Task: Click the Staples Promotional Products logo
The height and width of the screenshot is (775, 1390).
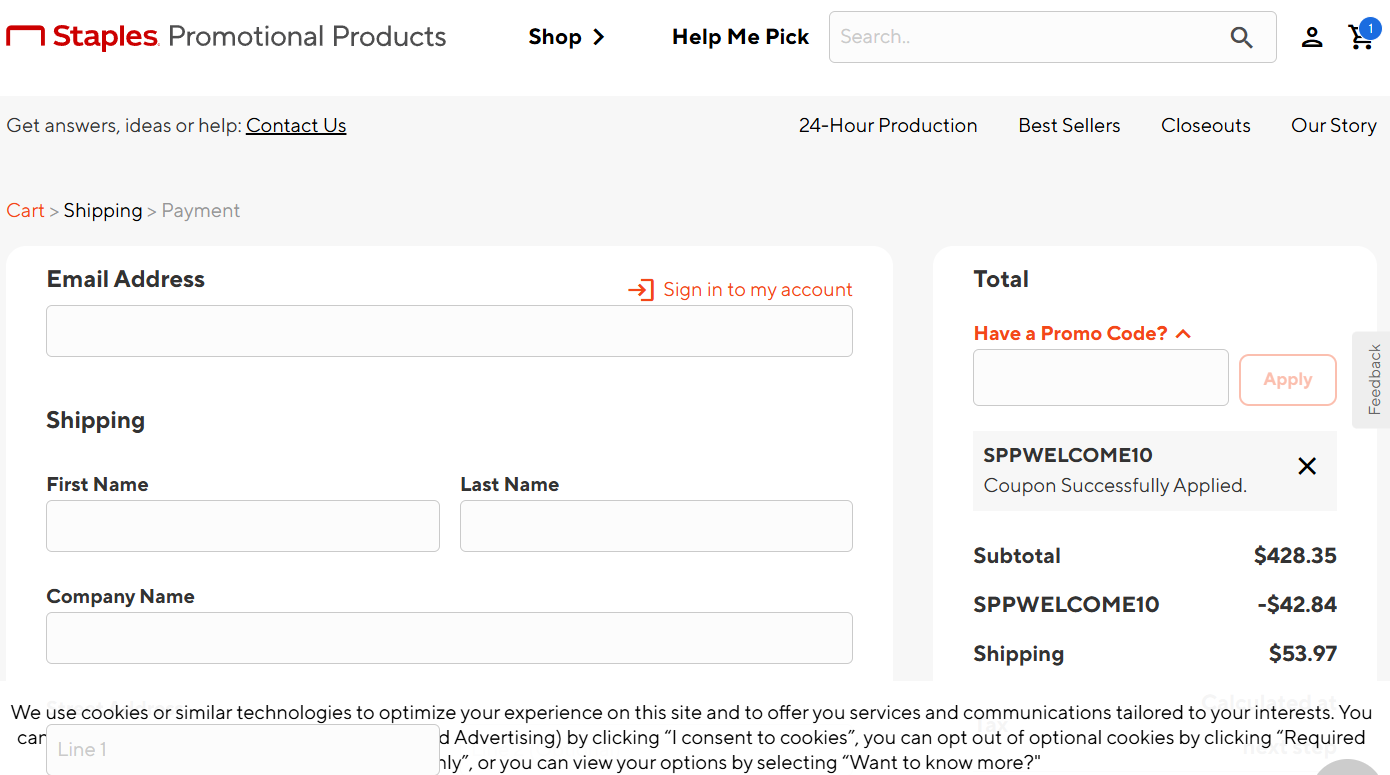Action: [226, 37]
